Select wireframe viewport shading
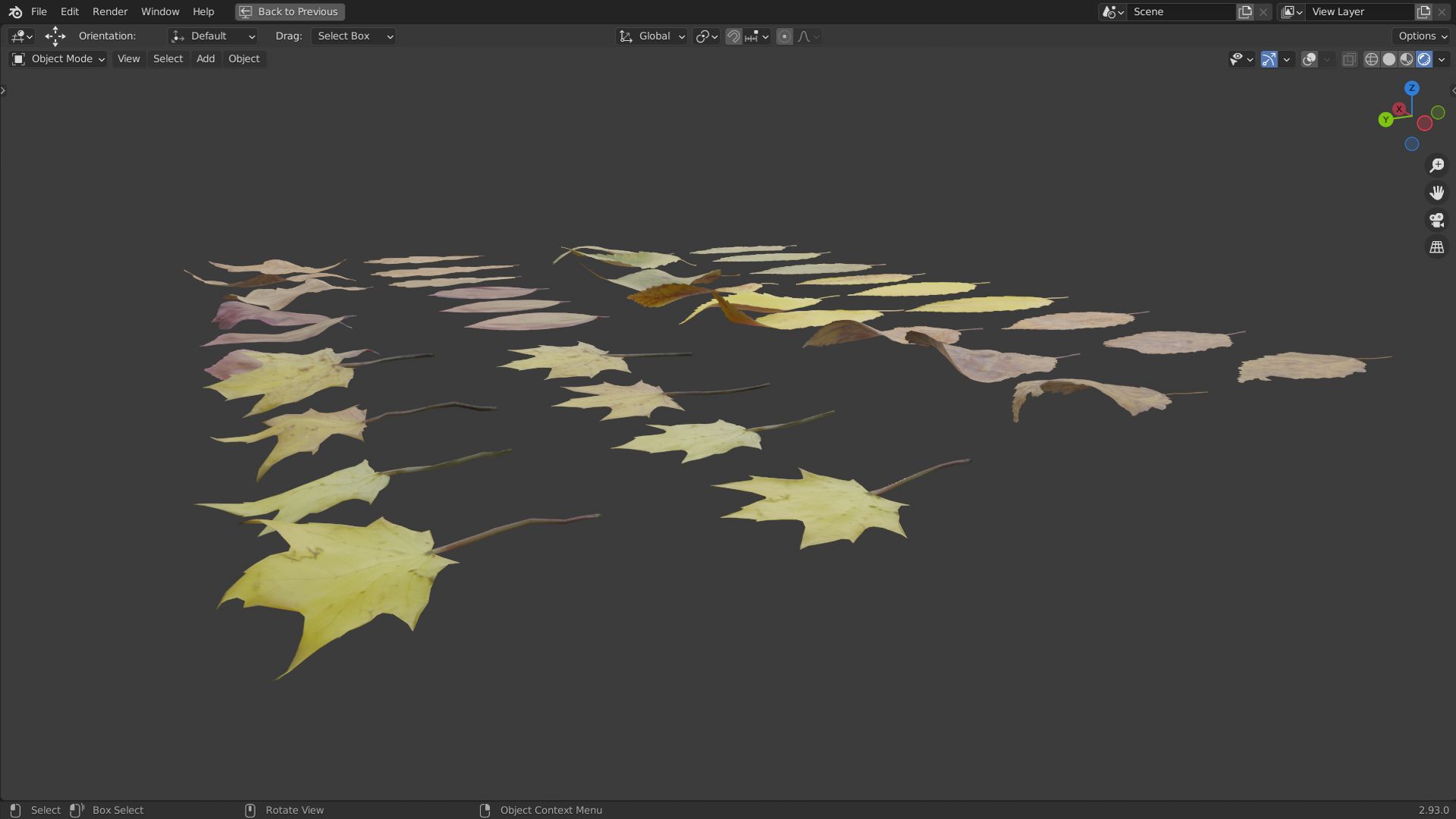The height and width of the screenshot is (819, 1456). click(x=1371, y=59)
